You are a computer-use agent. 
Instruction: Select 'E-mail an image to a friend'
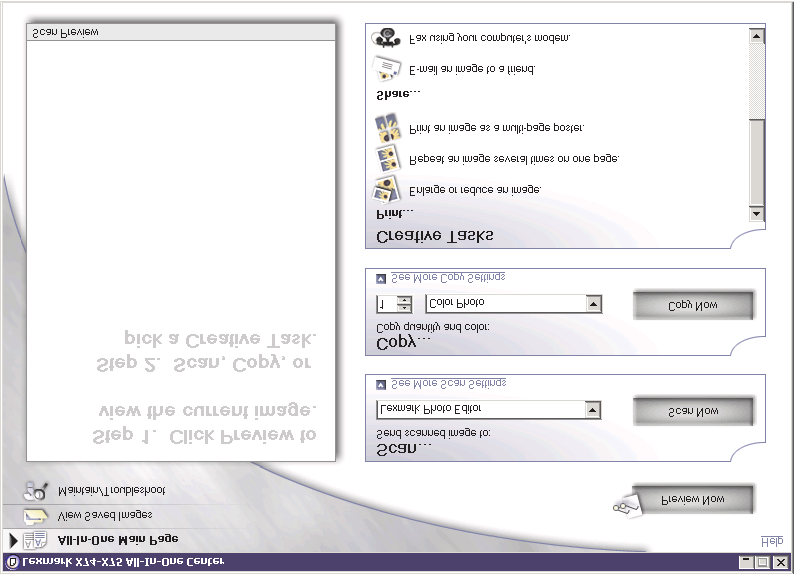(x=471, y=69)
